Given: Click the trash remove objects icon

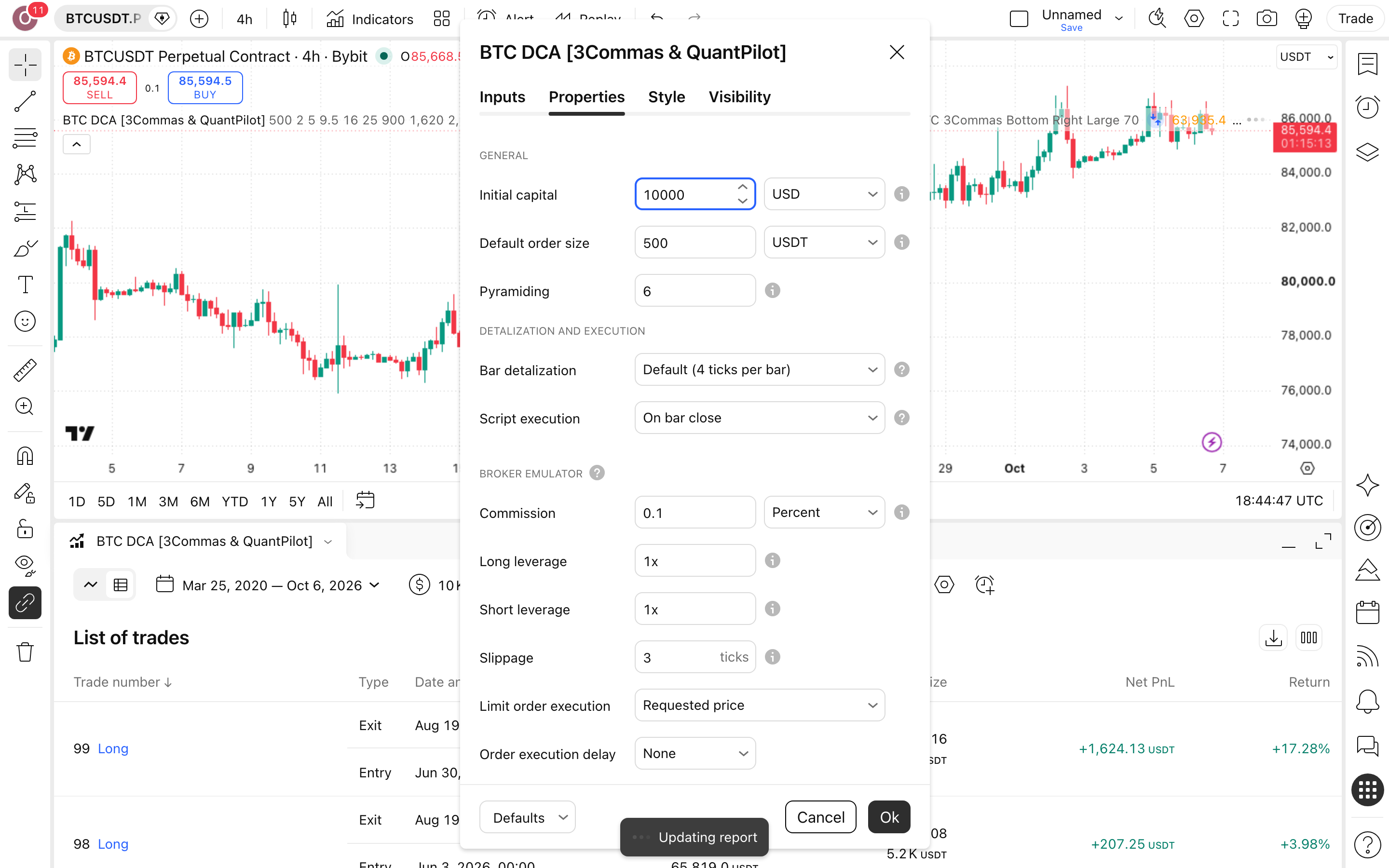Looking at the screenshot, I should point(25,651).
